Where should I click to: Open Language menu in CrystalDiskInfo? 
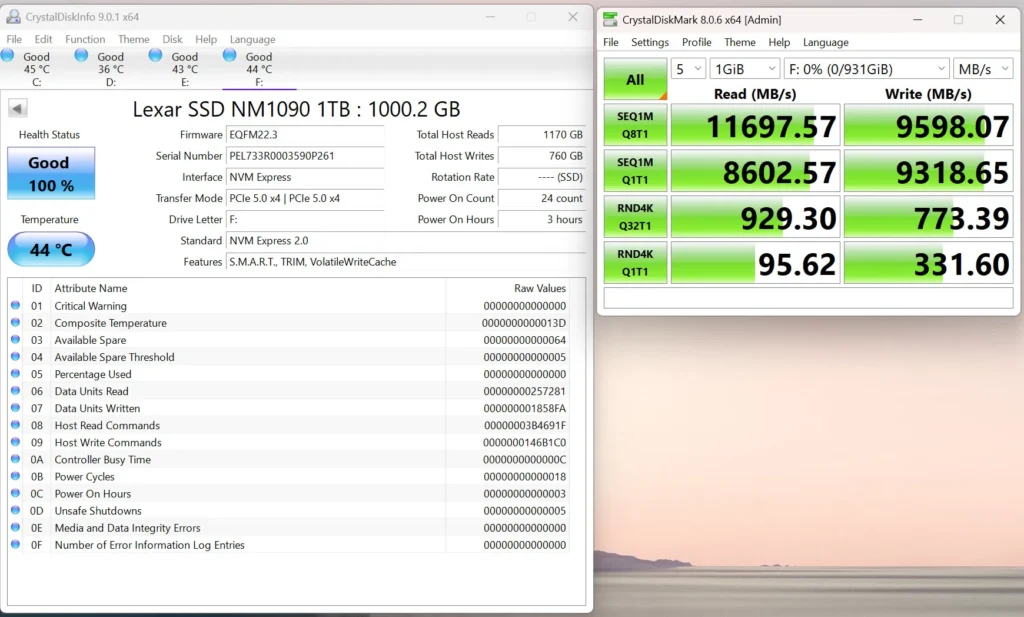pyautogui.click(x=252, y=39)
